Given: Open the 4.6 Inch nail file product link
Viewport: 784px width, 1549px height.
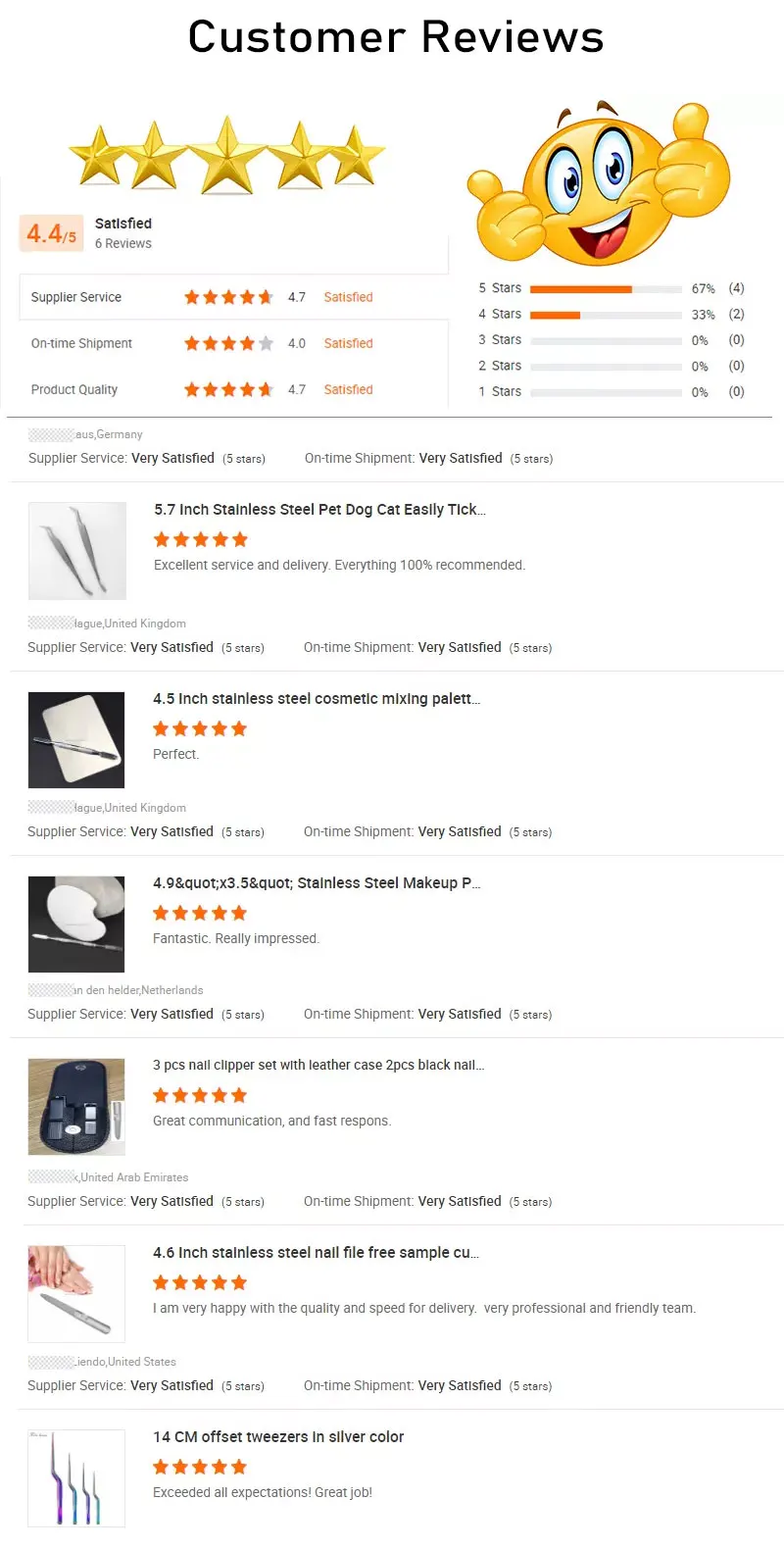Looking at the screenshot, I should click(x=316, y=1252).
